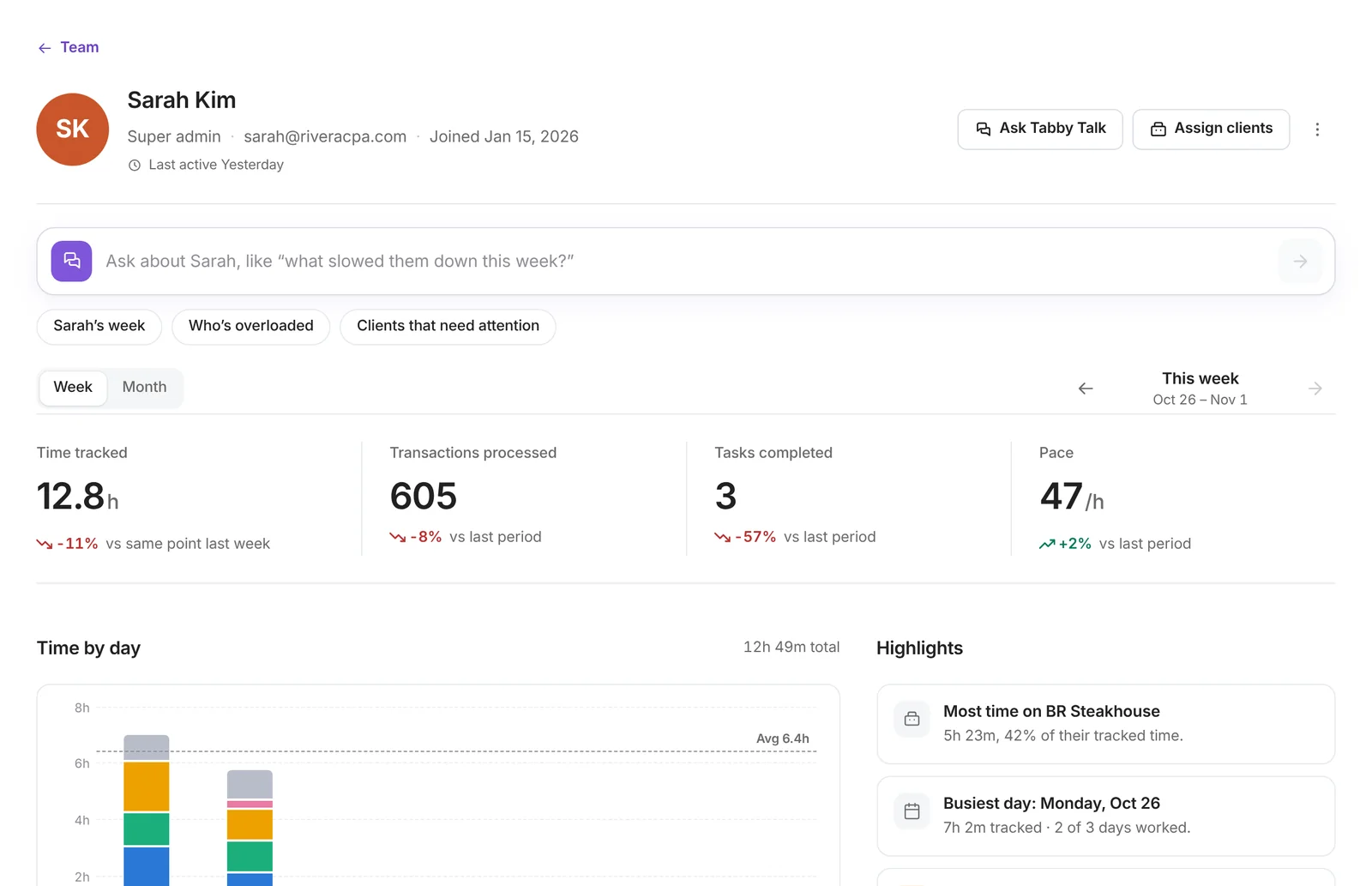Image resolution: width=1372 pixels, height=886 pixels.
Task: Pick the Clients that need attention chip
Action: coord(448,327)
